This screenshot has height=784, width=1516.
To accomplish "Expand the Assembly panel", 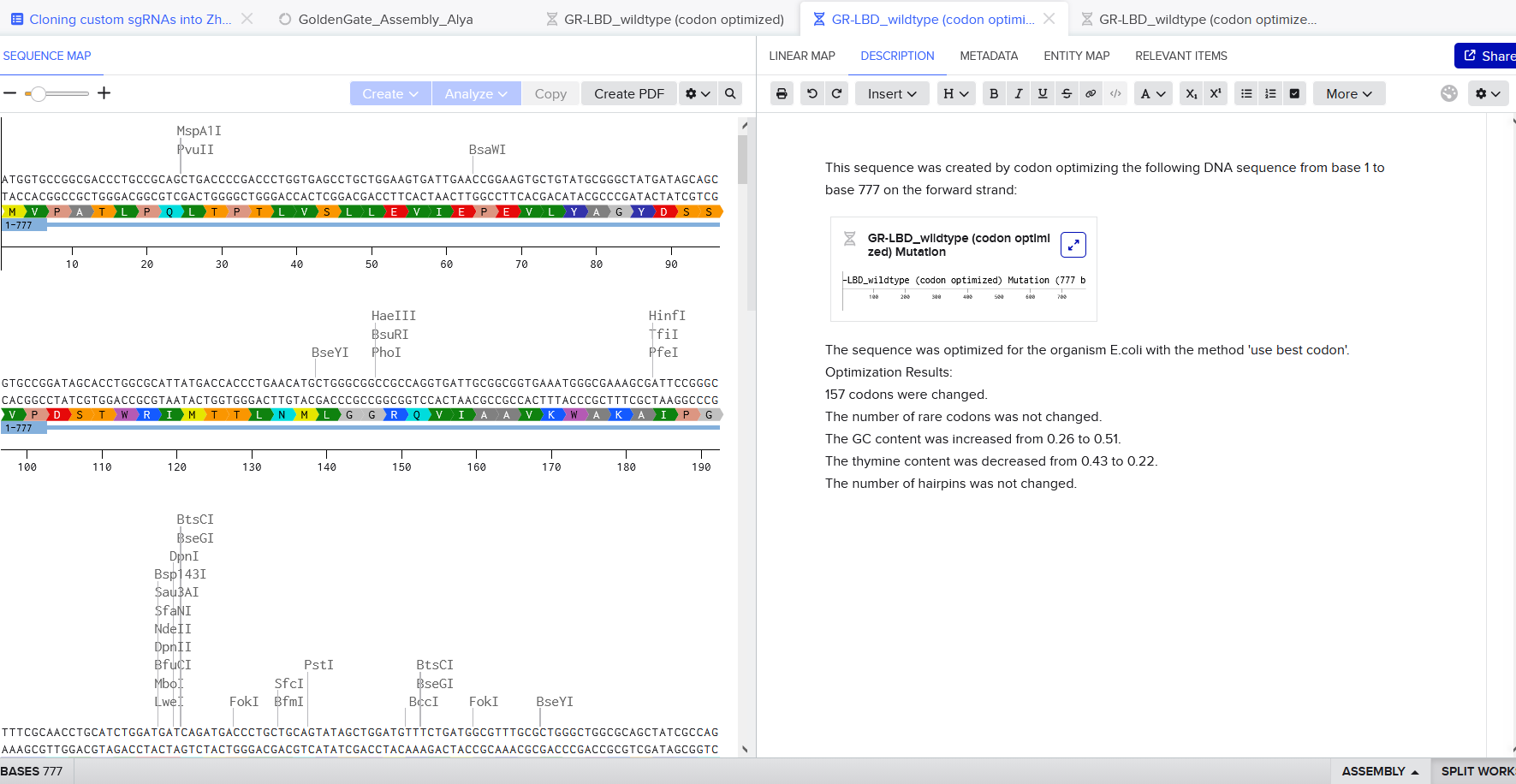I will pyautogui.click(x=1380, y=771).
